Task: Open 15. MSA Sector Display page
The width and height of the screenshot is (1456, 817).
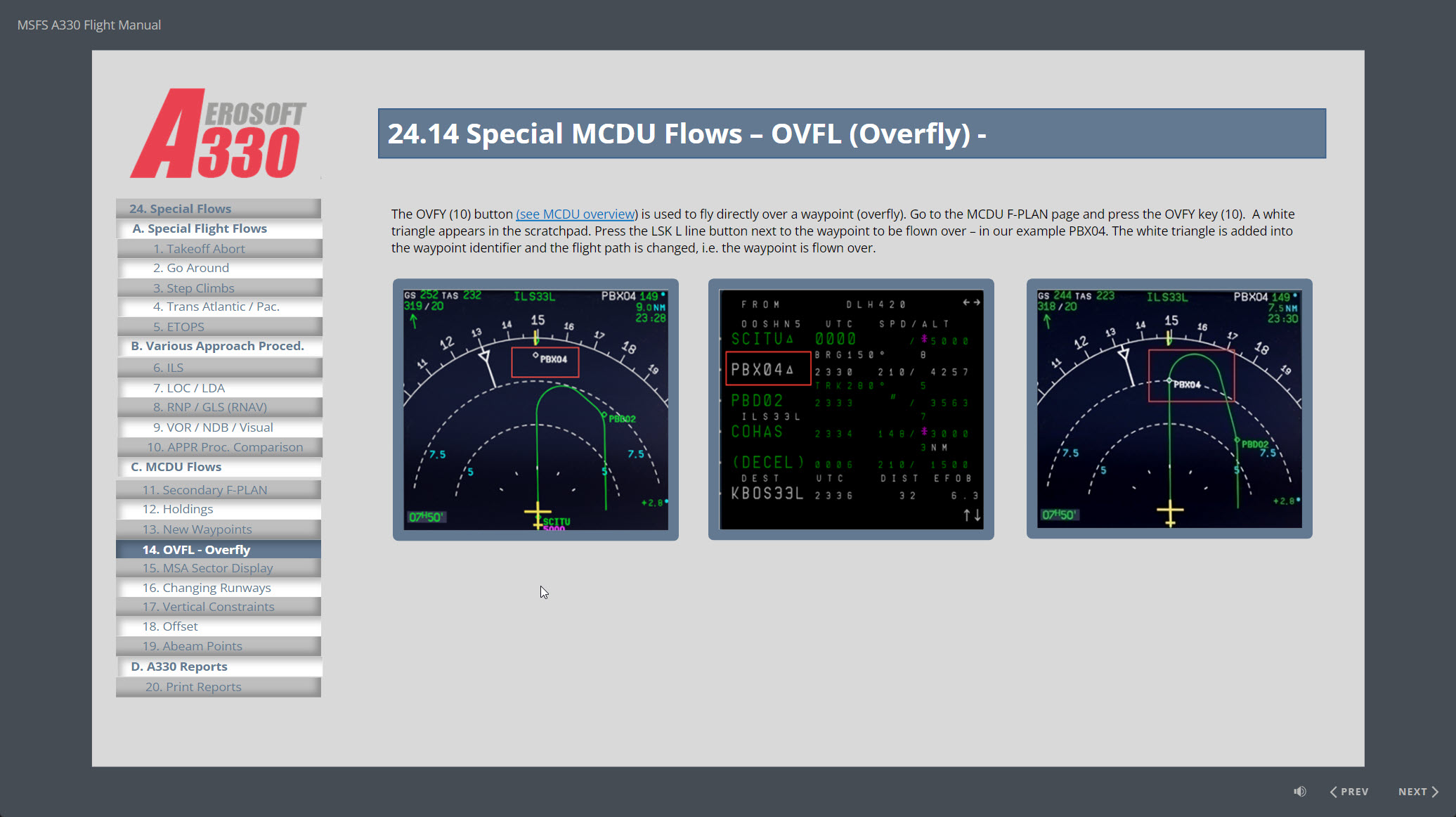Action: coord(207,568)
